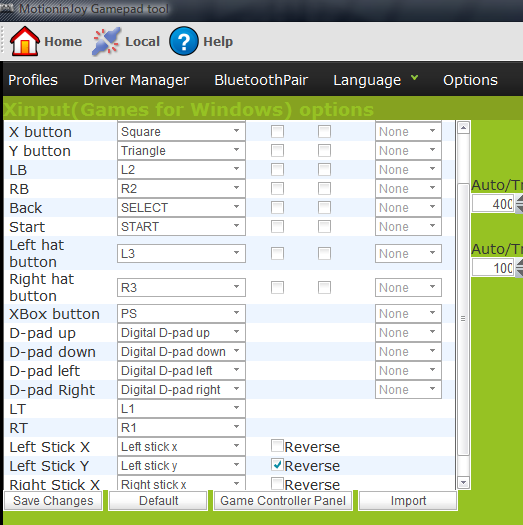This screenshot has width=523, height=525.
Task: Open the LT mapping dropdown showing L1
Action: click(x=181, y=408)
